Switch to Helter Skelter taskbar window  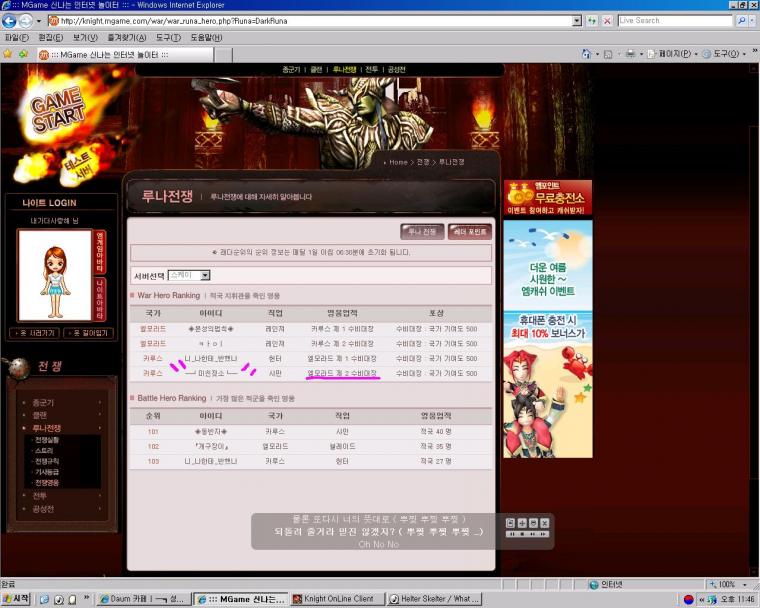pyautogui.click(x=435, y=599)
